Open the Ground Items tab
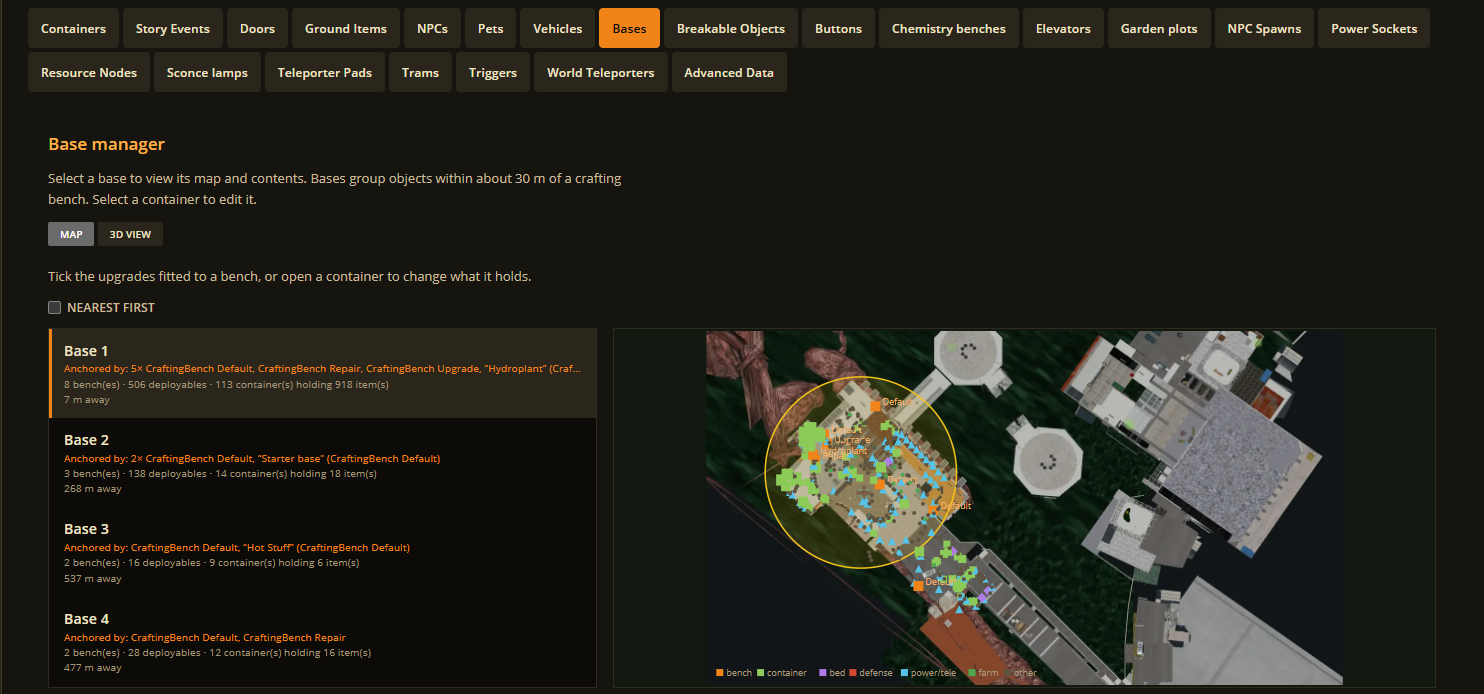The height and width of the screenshot is (694, 1484). tap(346, 29)
